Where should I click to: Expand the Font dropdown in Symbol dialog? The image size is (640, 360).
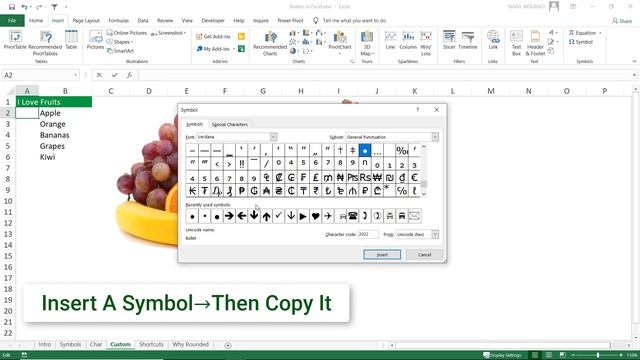click(273, 137)
